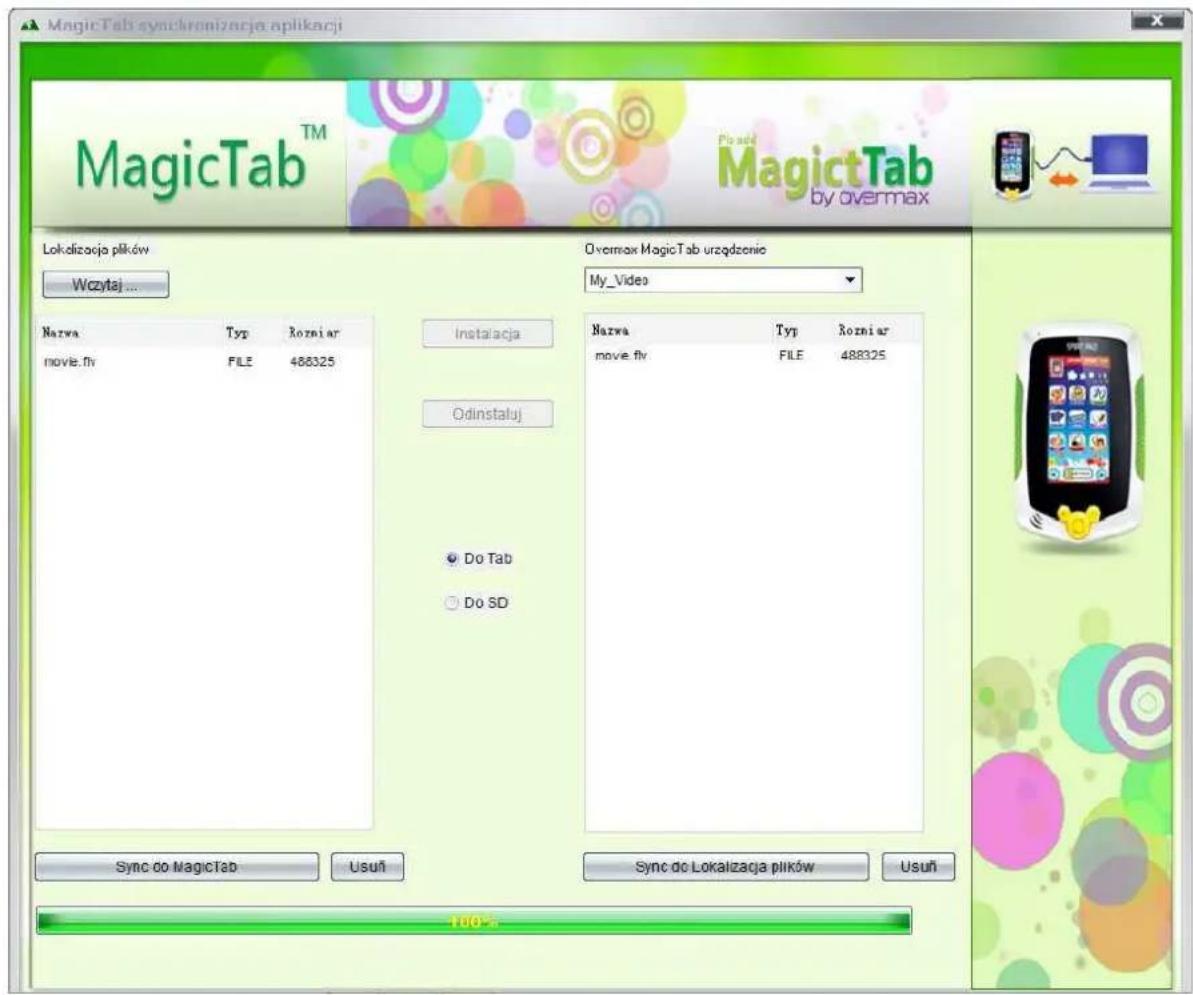Click Usuń next to Sync do MagicTab
1193x995 pixels.
(x=367, y=867)
